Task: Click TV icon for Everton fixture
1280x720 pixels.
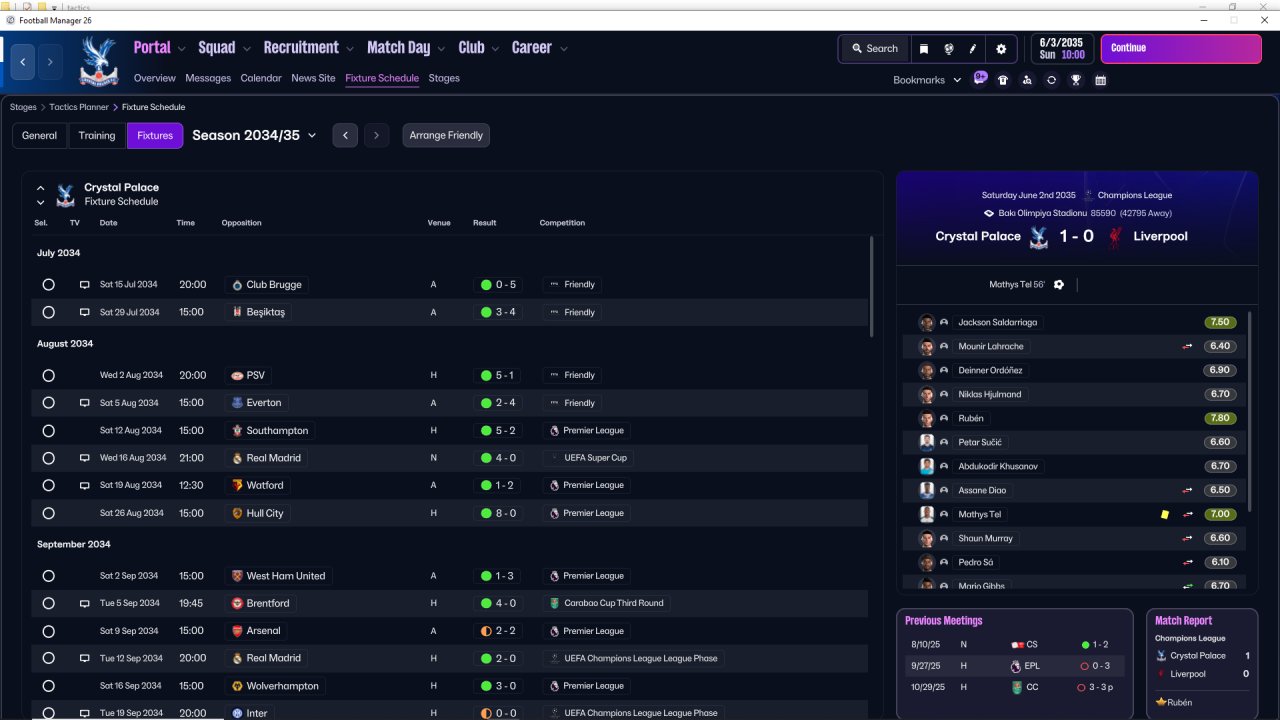Action: [x=85, y=403]
